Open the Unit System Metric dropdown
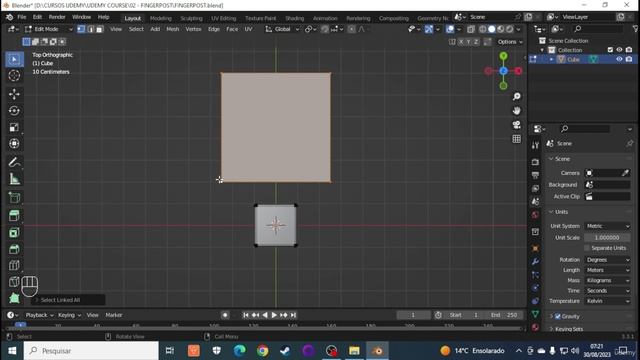Screen dimensions: 640x360 [607, 226]
